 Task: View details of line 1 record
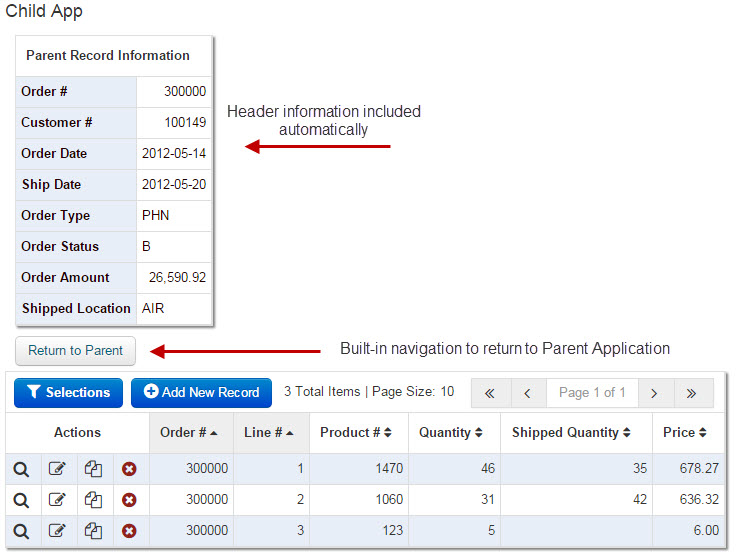tap(21, 469)
